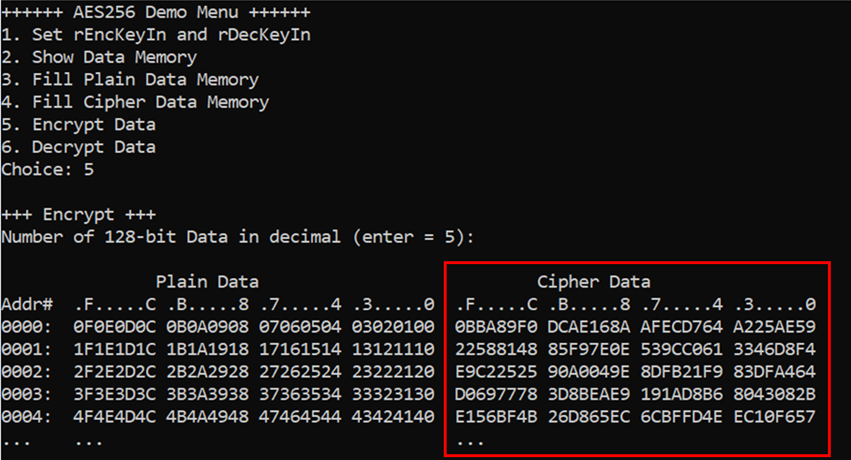Select address row 0000: label
Viewport: 851px width, 460px height.
(27, 327)
